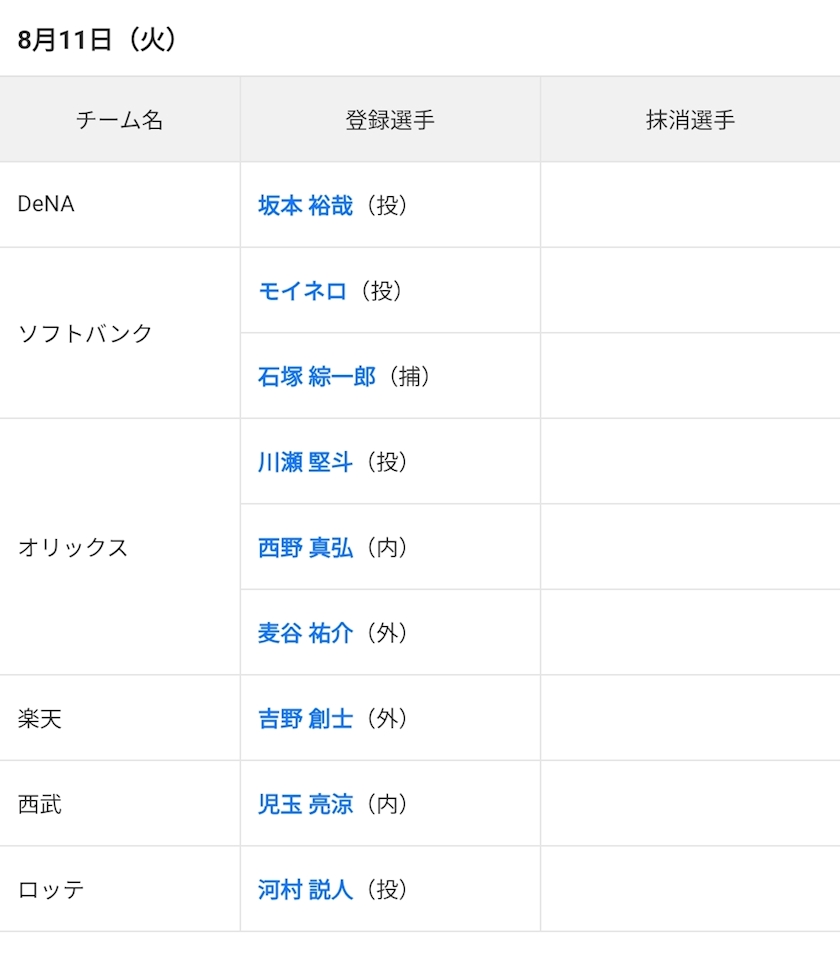Image resolution: width=840 pixels, height=957 pixels.
Task: Open player link 川瀬 堅斗
Action: (305, 462)
